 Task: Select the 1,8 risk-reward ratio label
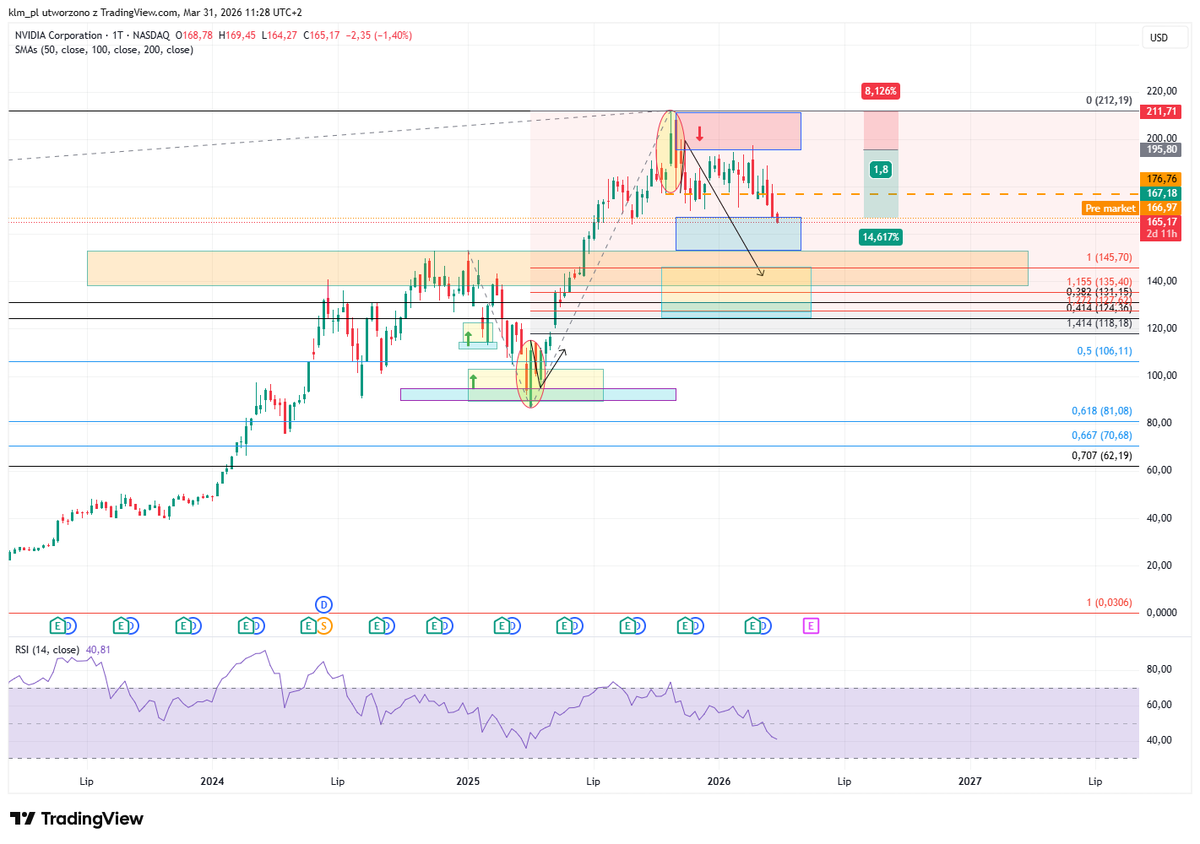coord(880,170)
